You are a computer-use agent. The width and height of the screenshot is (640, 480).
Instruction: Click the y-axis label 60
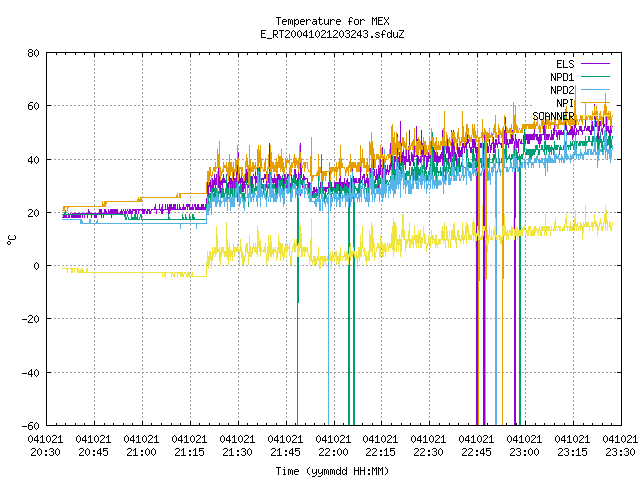coord(33,106)
